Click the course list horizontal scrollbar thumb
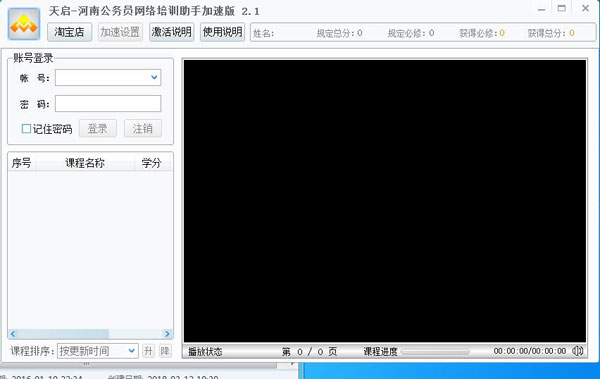 click(63, 334)
